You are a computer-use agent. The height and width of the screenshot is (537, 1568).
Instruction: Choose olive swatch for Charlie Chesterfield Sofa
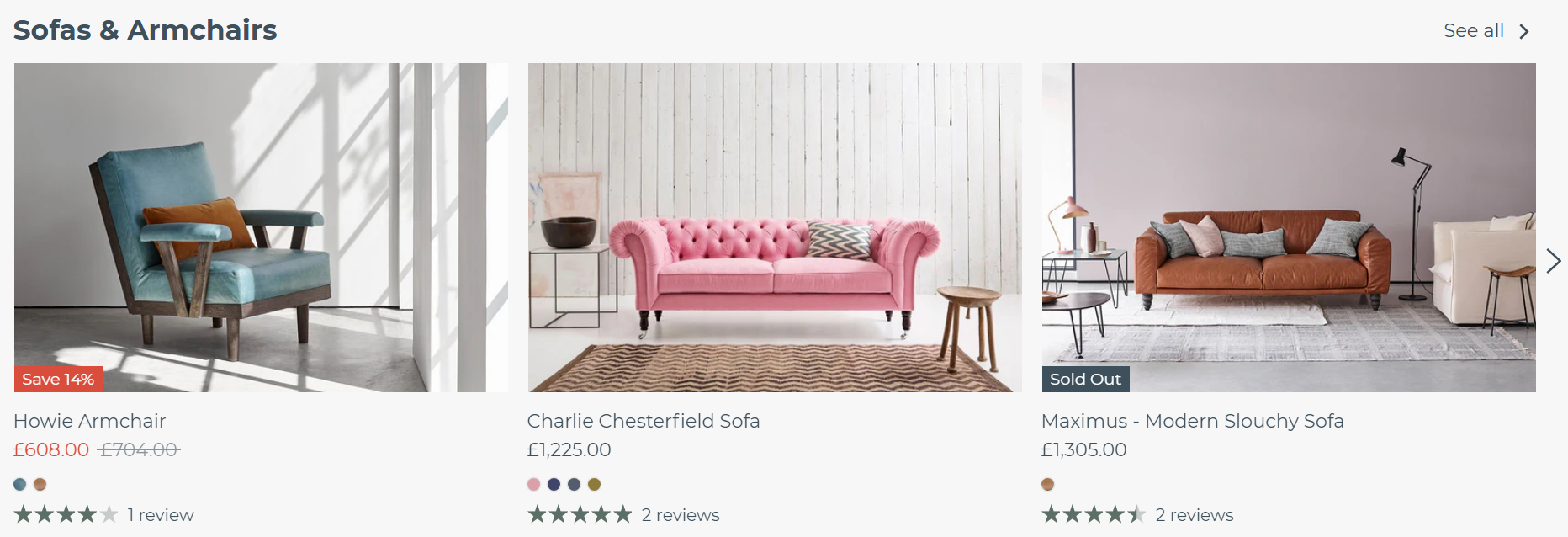click(594, 484)
